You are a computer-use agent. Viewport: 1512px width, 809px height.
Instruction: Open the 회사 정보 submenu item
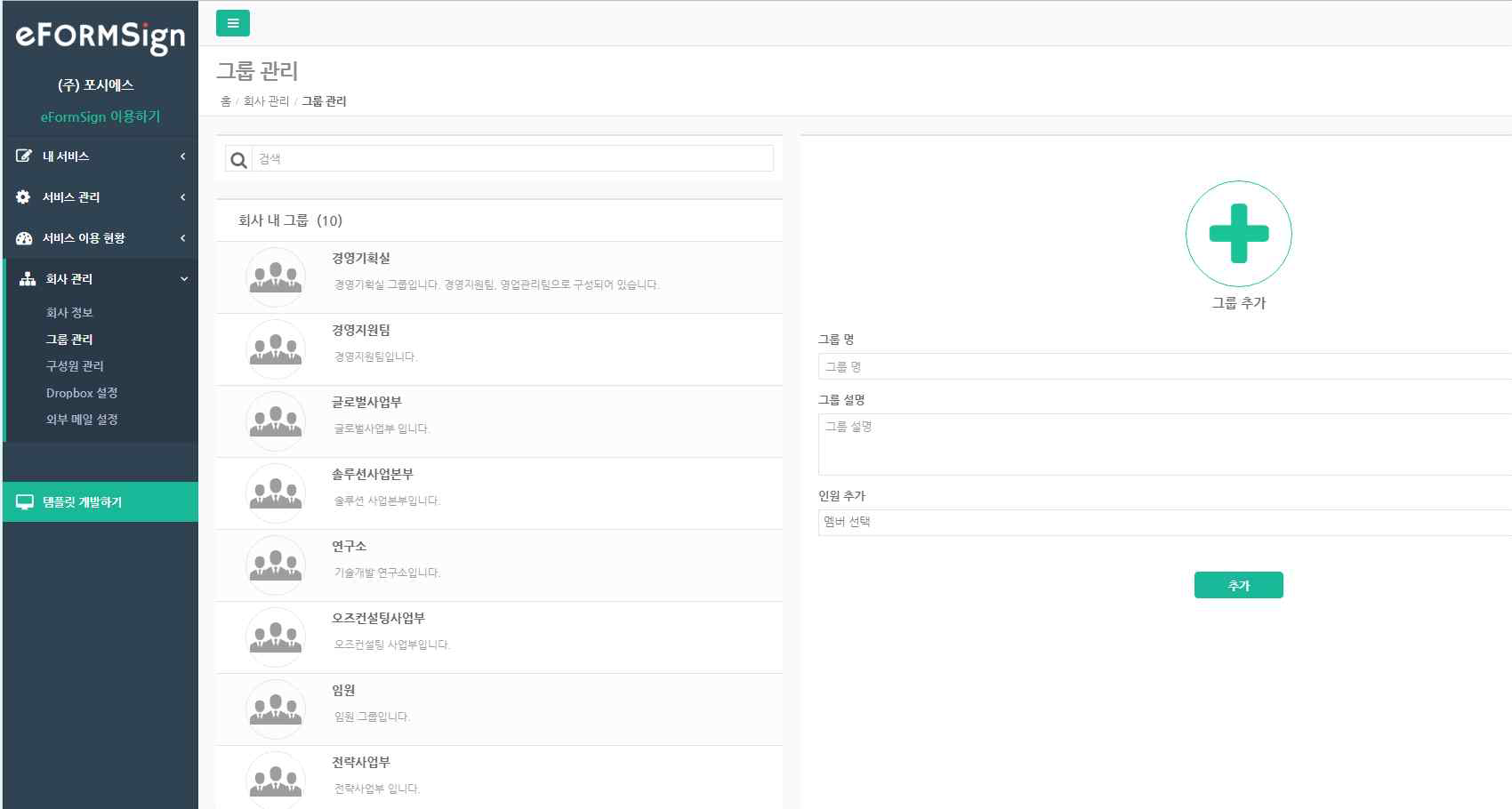tap(69, 313)
